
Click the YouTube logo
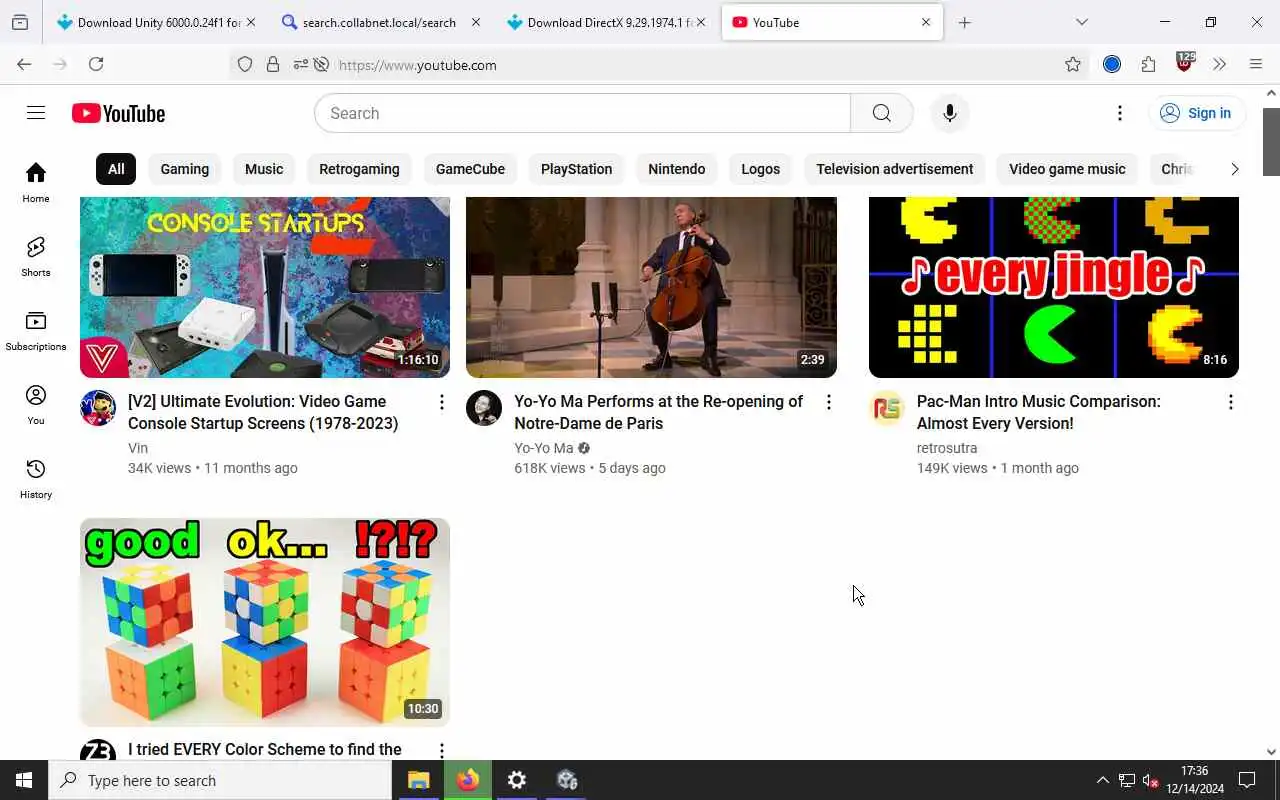[x=118, y=114]
